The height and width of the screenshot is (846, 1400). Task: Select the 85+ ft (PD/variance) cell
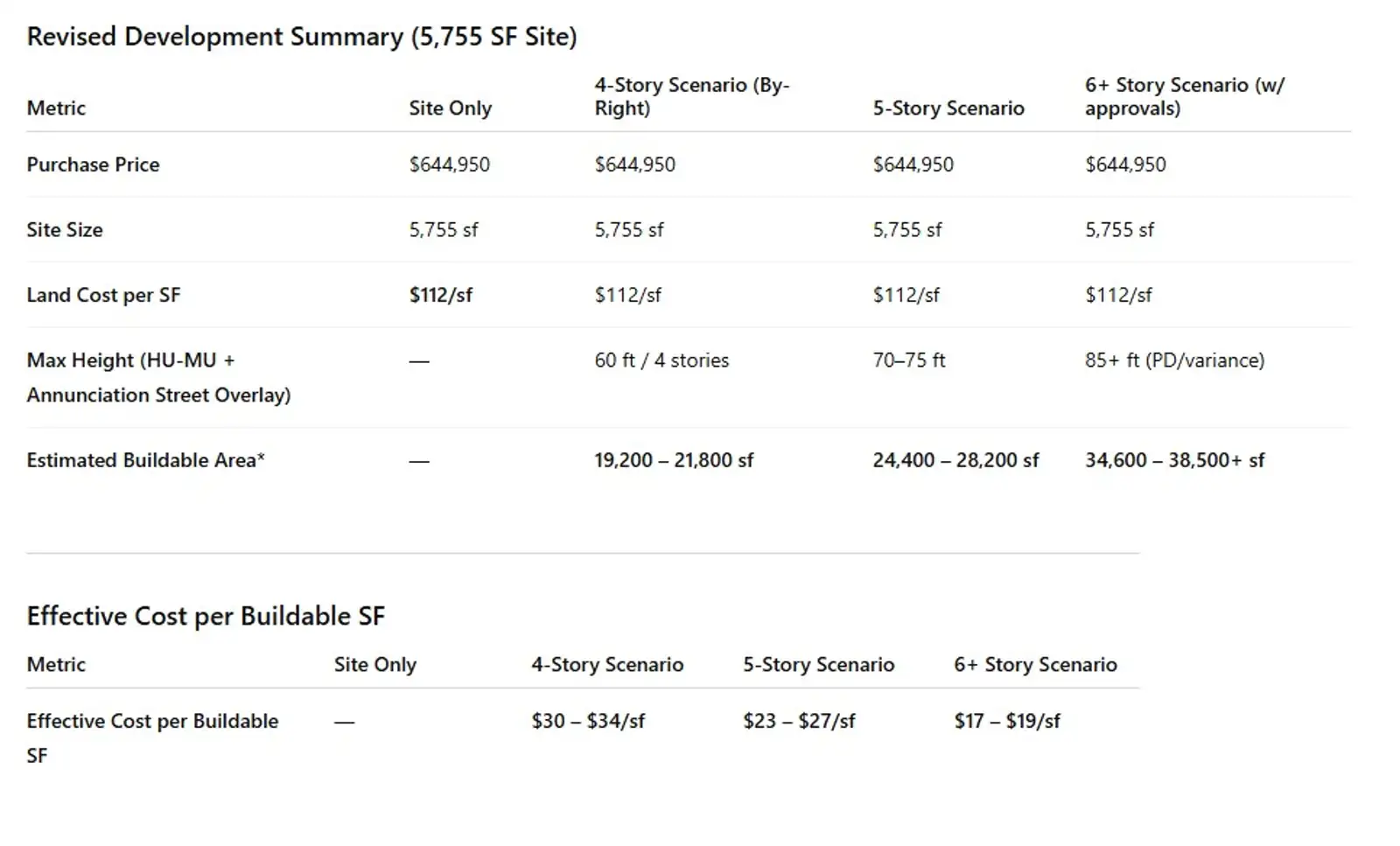click(x=1174, y=360)
